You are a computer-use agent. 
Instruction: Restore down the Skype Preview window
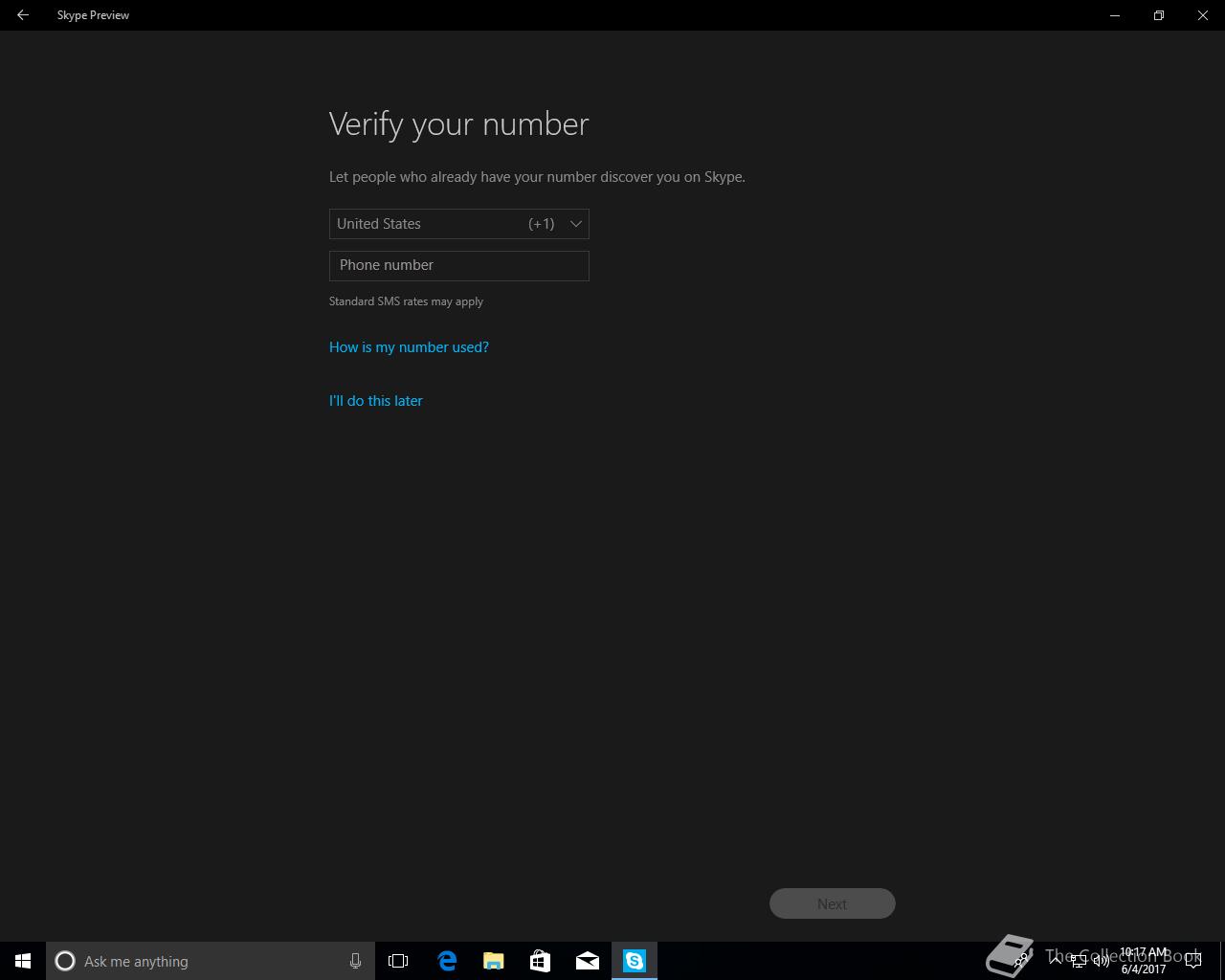[x=1159, y=15]
